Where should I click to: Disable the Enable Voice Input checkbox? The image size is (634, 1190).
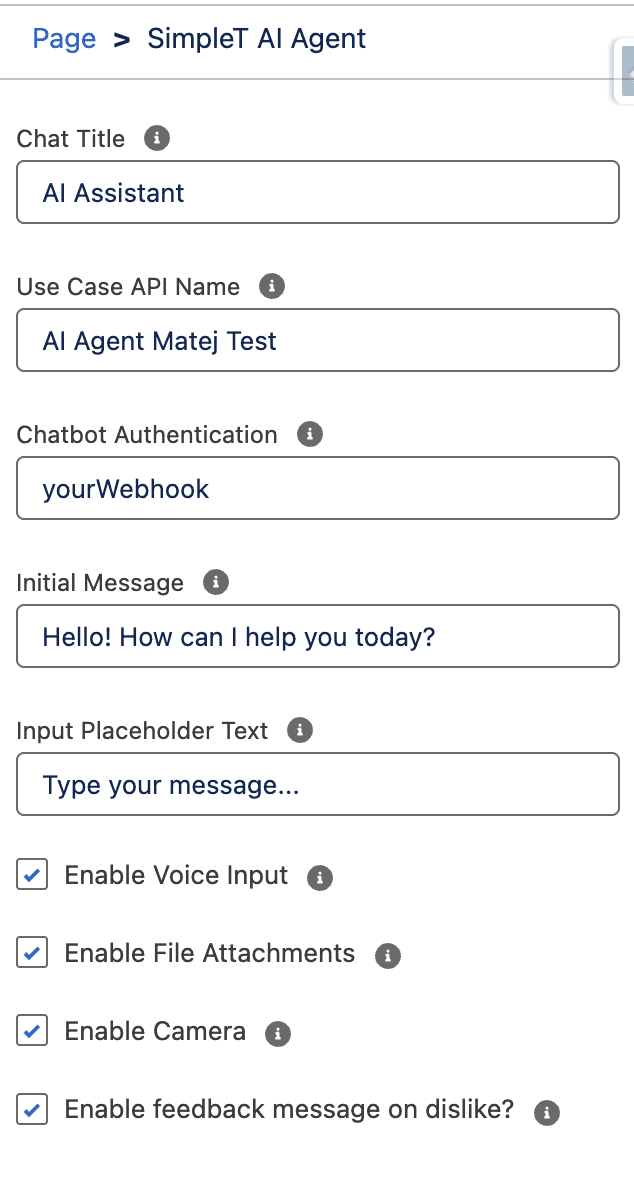pos(31,874)
